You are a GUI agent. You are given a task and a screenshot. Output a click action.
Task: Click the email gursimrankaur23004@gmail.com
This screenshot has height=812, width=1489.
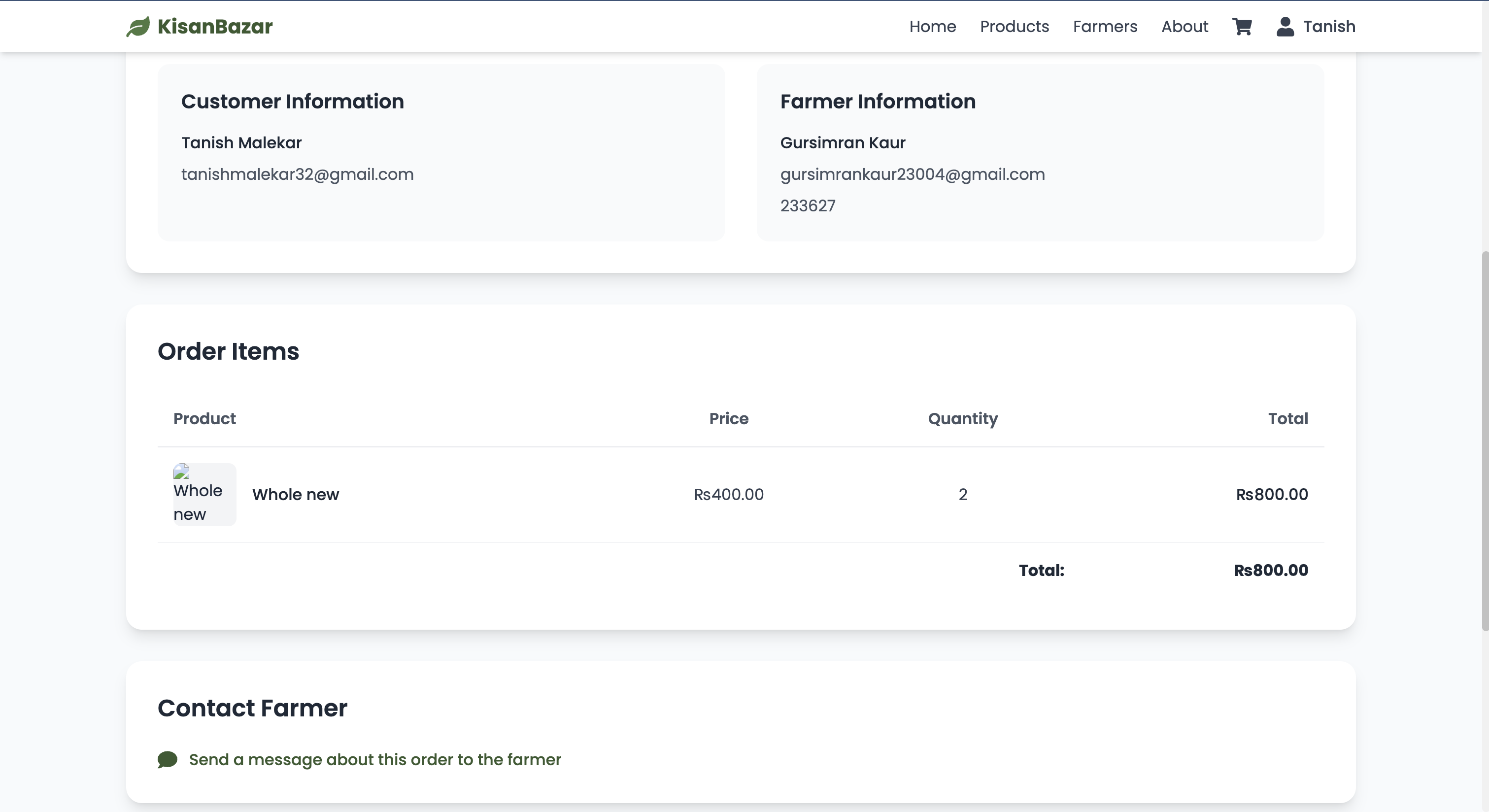click(x=913, y=174)
